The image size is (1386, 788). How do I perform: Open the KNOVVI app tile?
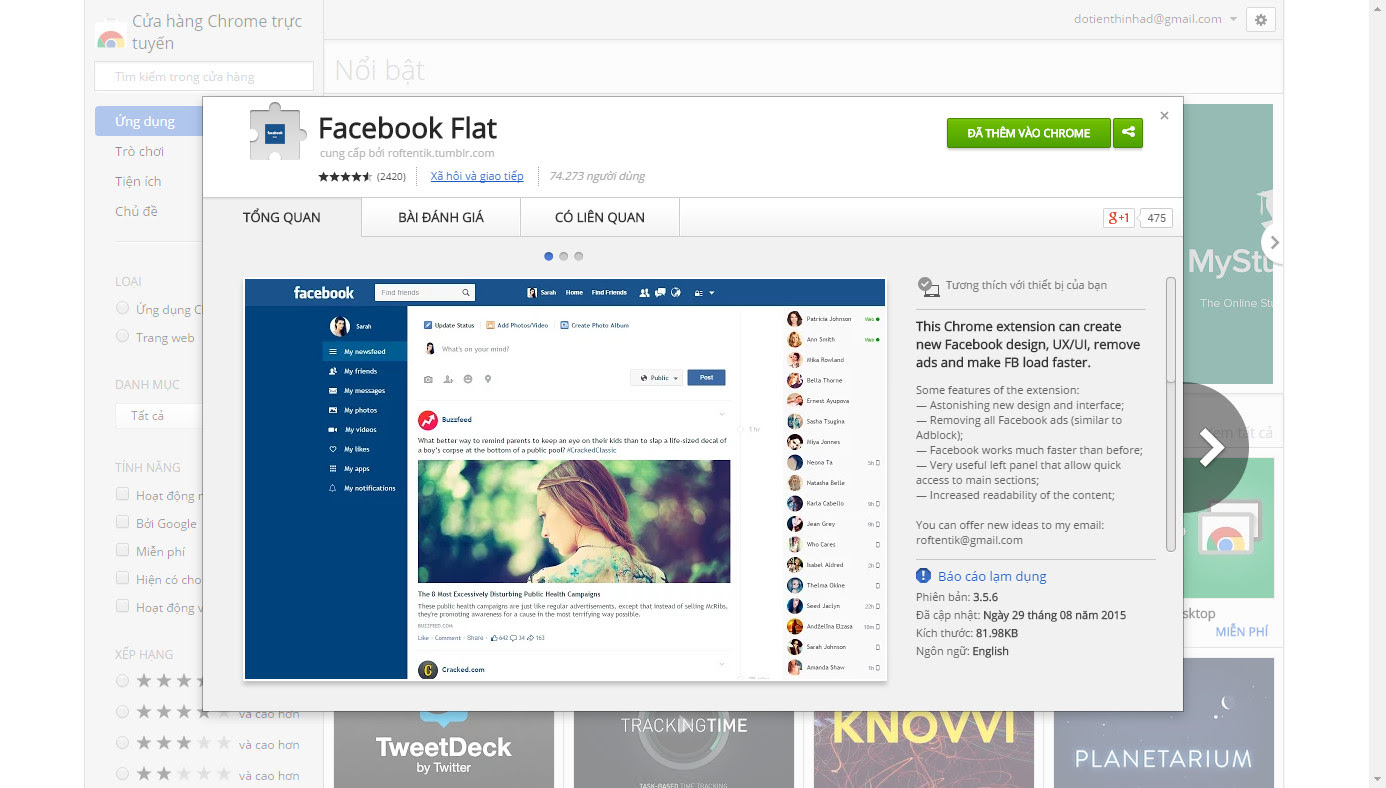(924, 749)
